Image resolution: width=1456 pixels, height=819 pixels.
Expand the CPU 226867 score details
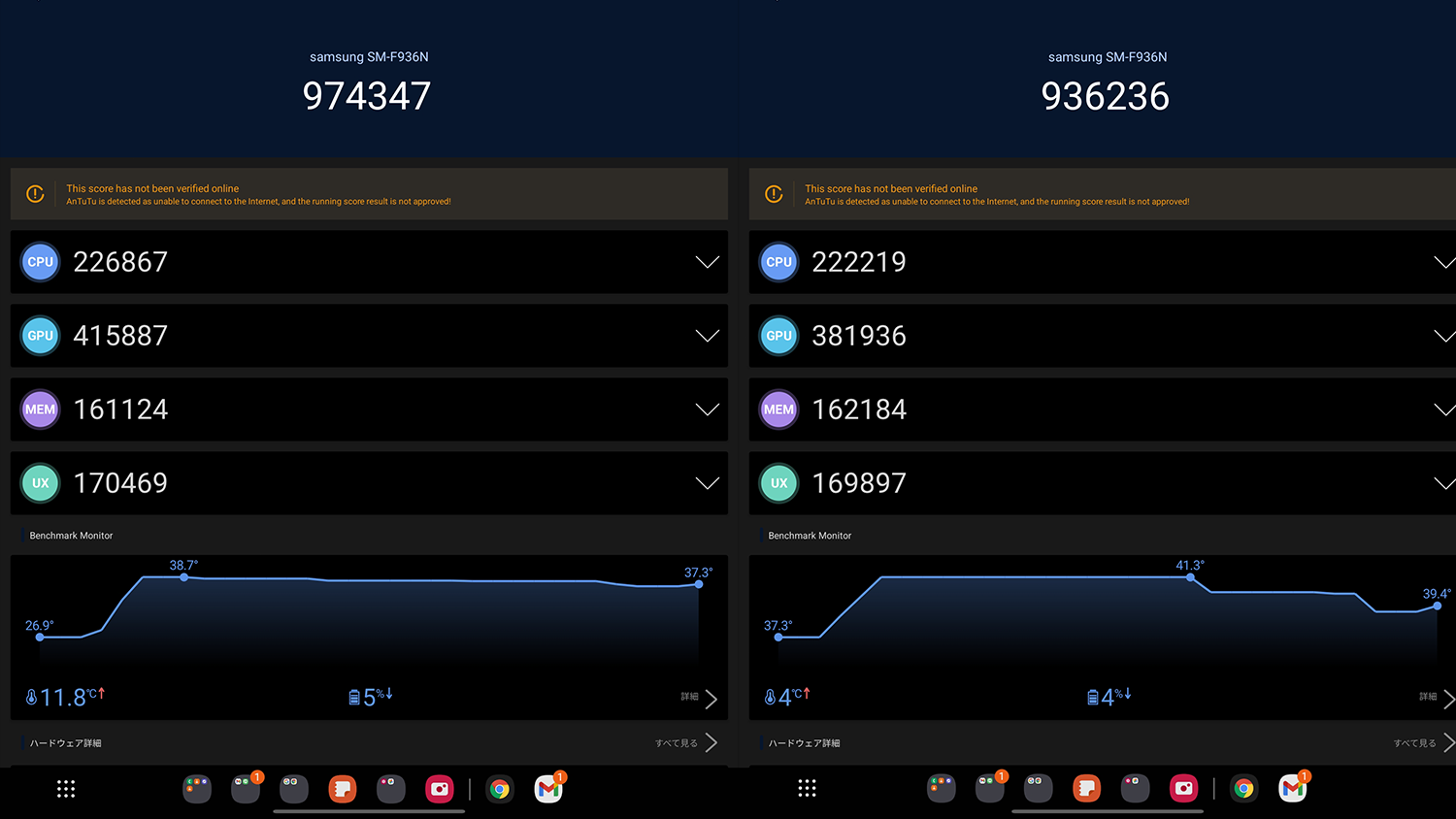pyautogui.click(x=707, y=262)
